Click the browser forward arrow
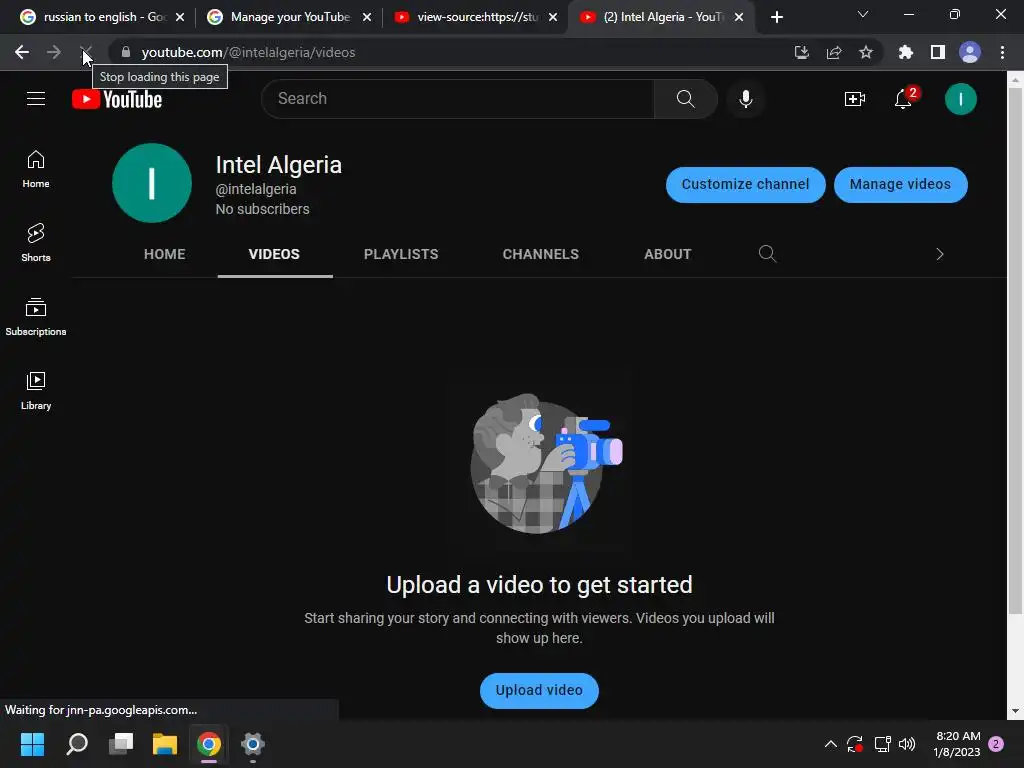The width and height of the screenshot is (1024, 768). [x=54, y=52]
